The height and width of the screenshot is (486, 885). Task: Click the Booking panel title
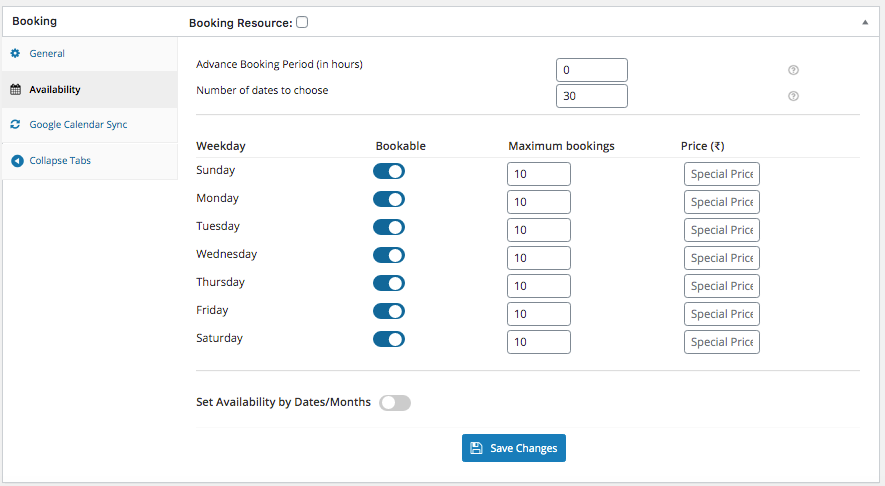pyautogui.click(x=34, y=21)
